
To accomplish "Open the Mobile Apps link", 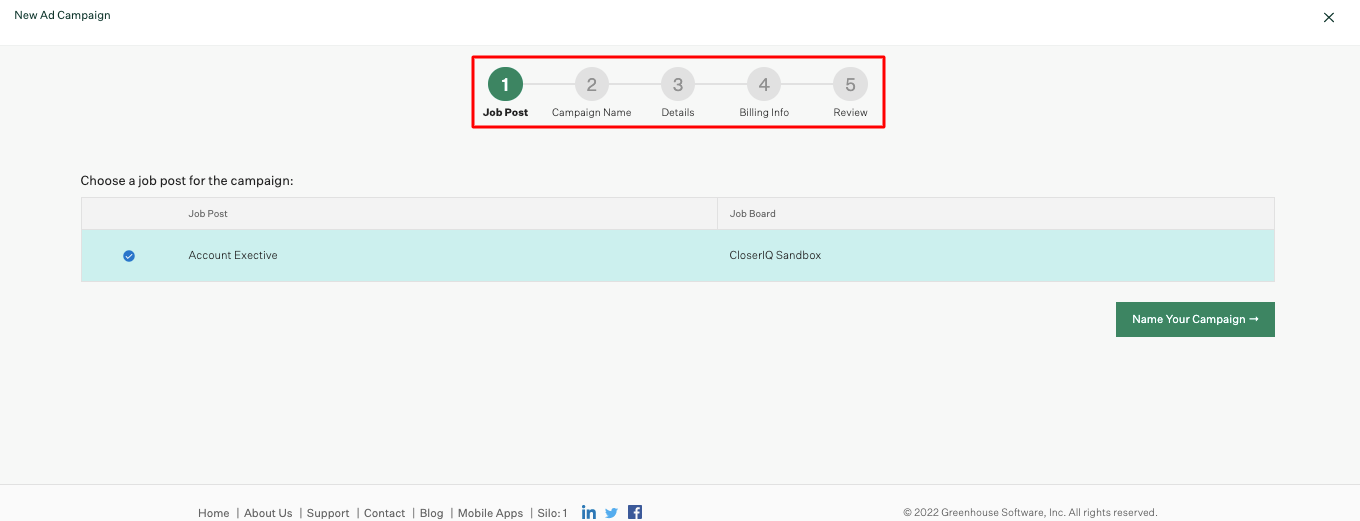I will tap(490, 513).
